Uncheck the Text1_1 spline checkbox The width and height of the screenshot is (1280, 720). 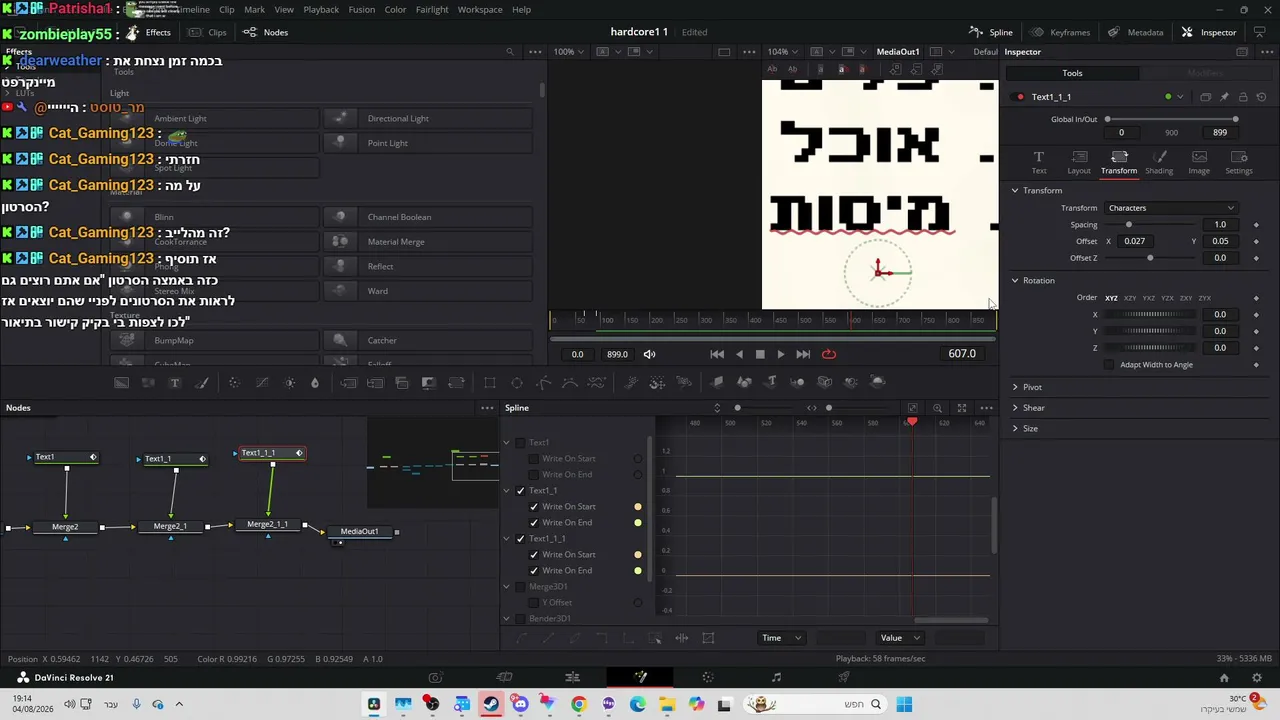tap(520, 491)
